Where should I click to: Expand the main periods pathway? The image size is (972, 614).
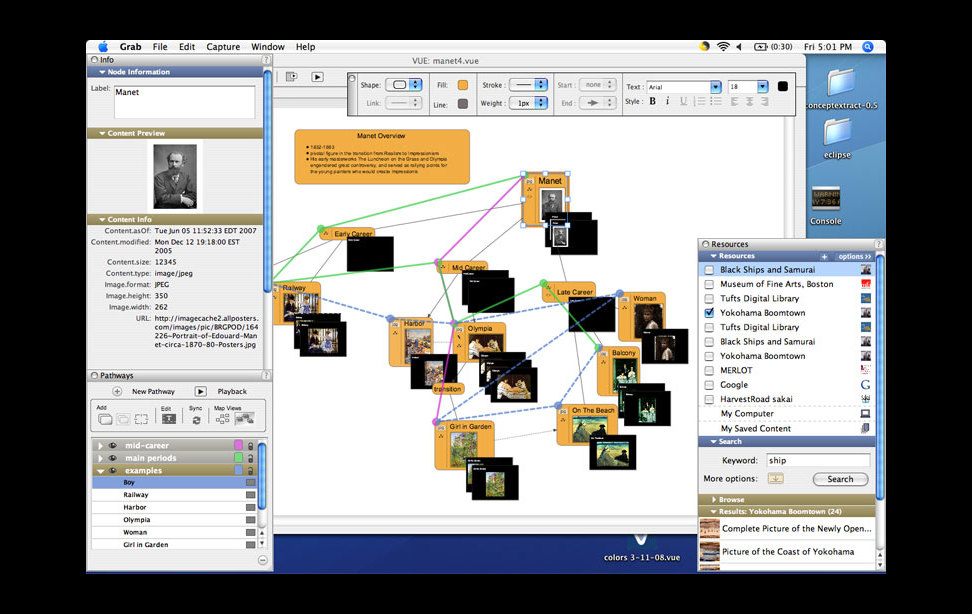100,458
